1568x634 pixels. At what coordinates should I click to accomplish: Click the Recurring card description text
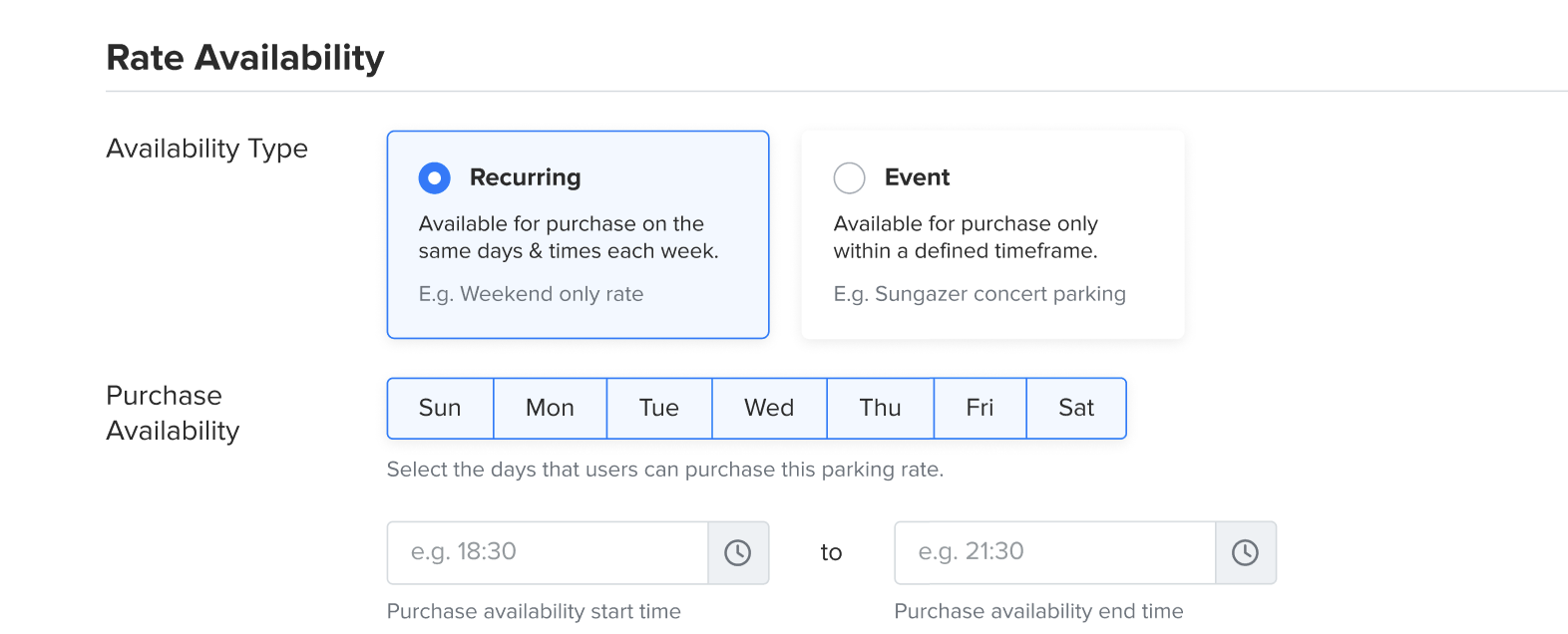(568, 237)
